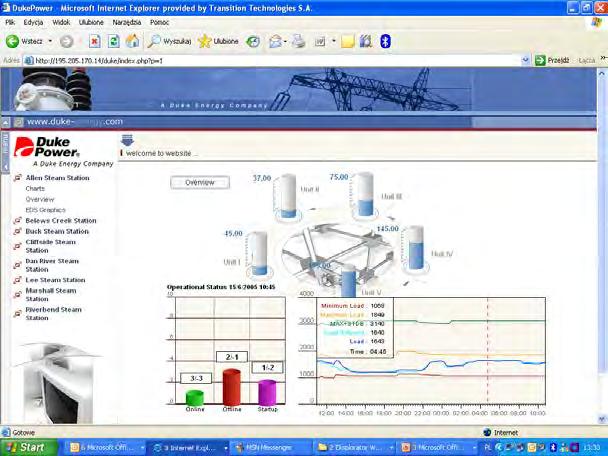
Task: Click the Windows Start button
Action: coord(29,447)
